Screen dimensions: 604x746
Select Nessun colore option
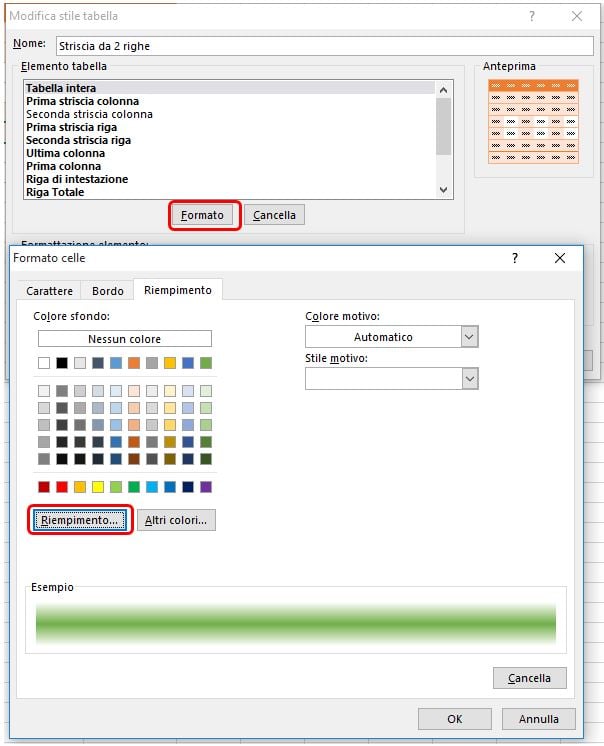(124, 339)
